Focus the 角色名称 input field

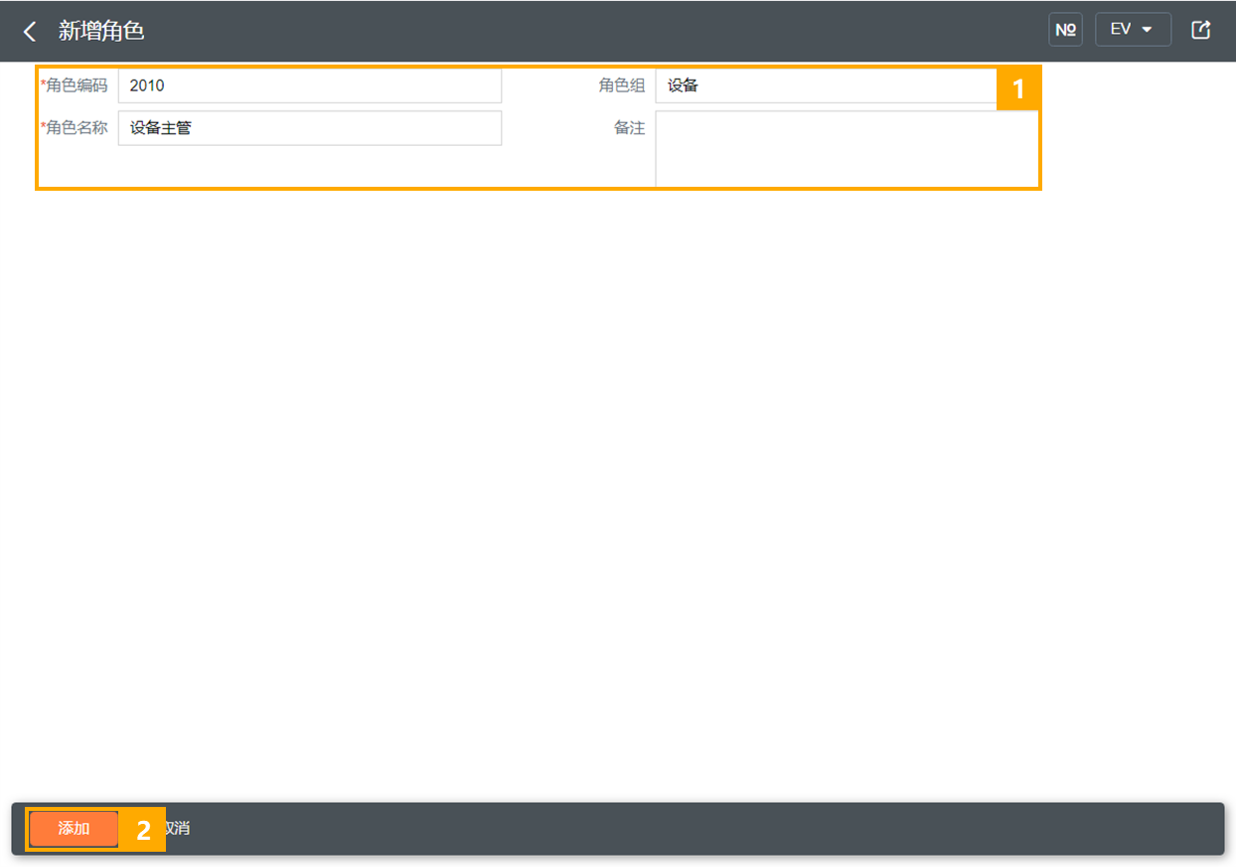(x=310, y=128)
